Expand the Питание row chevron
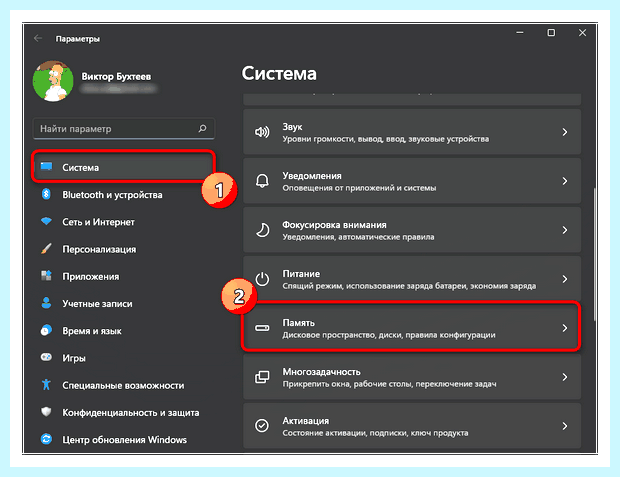This screenshot has height=477, width=620. tap(565, 279)
